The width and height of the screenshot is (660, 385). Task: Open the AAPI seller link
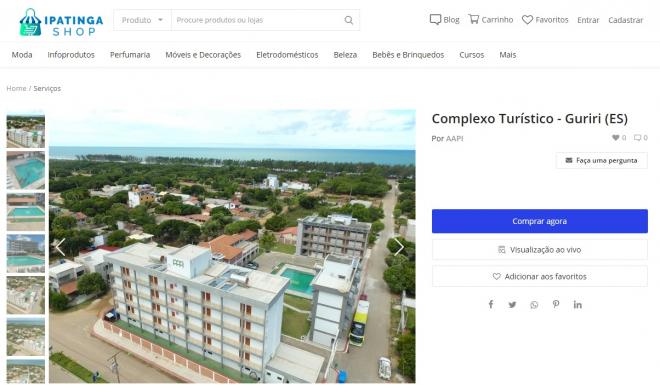coord(455,138)
